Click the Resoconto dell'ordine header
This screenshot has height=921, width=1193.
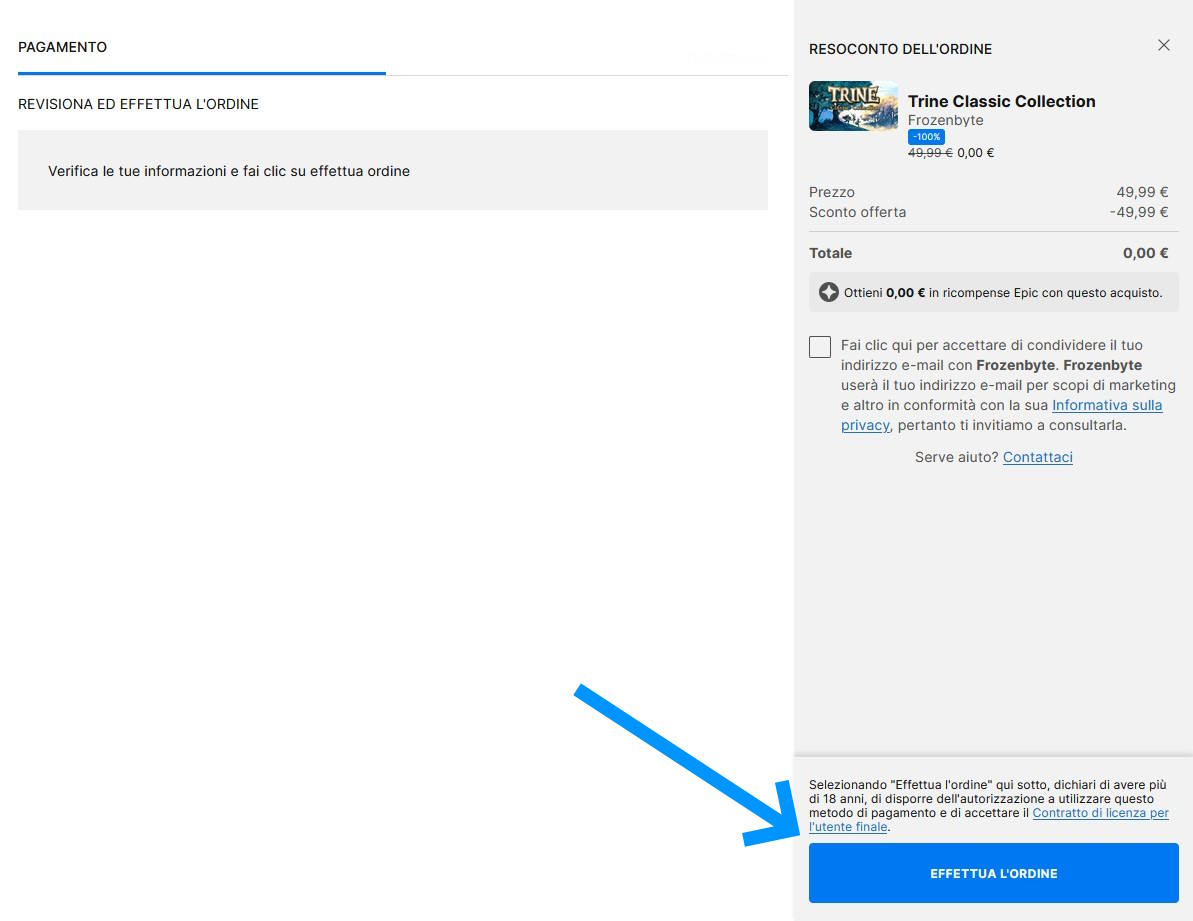click(x=900, y=49)
